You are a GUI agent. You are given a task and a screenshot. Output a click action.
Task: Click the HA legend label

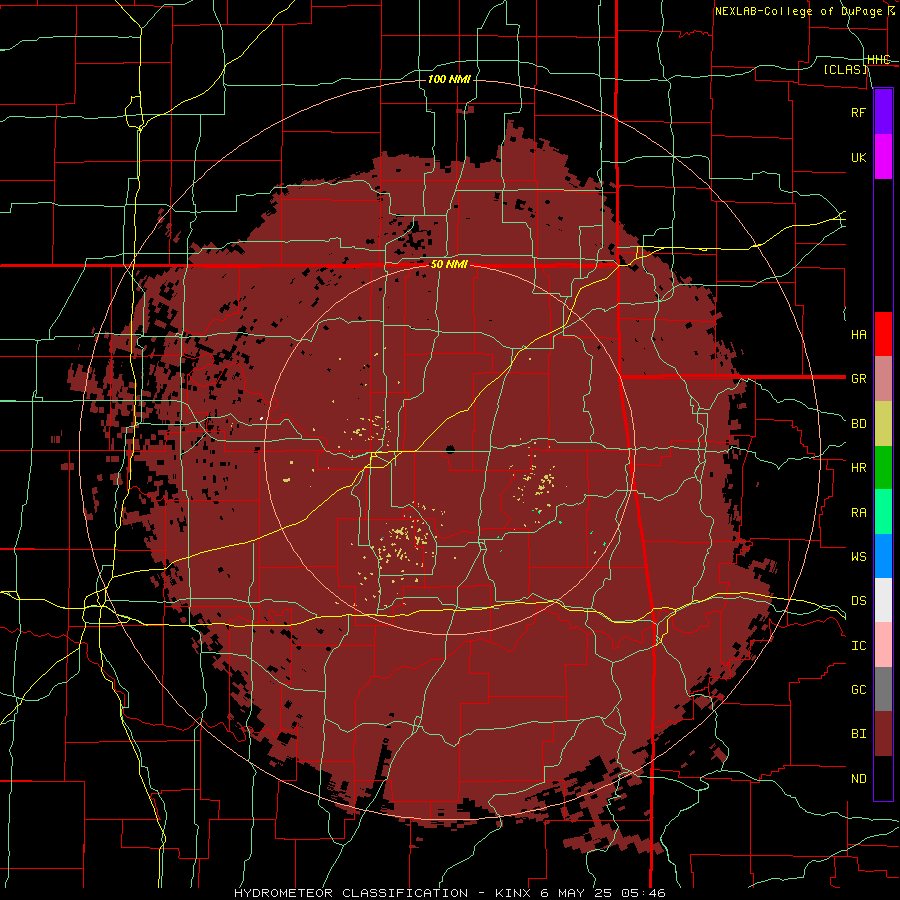[858, 334]
